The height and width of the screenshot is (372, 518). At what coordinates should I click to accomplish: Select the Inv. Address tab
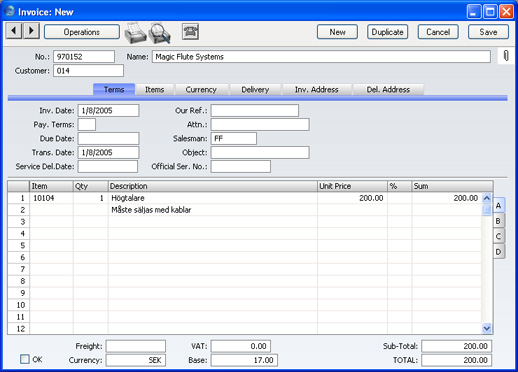317,89
